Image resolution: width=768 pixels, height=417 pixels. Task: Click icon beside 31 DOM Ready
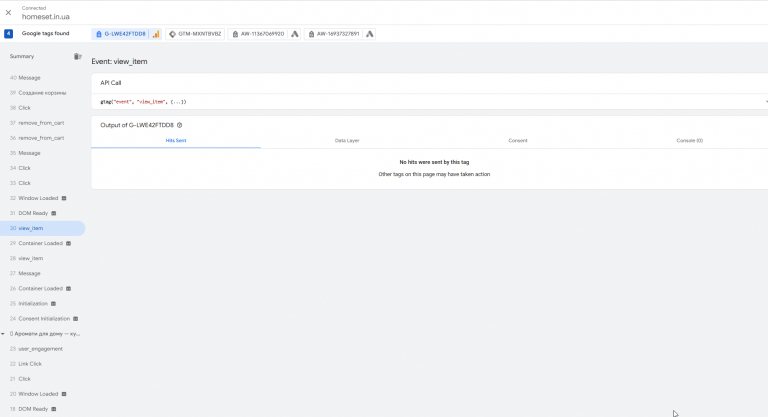point(54,213)
